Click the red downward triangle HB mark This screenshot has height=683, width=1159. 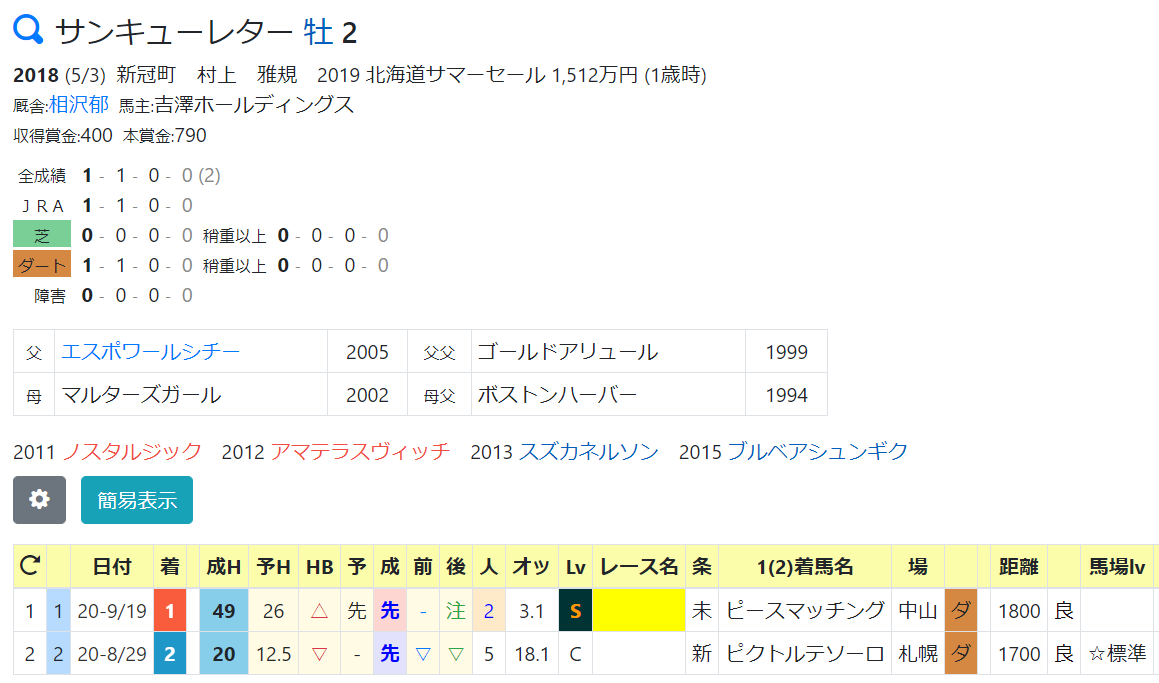tap(319, 653)
